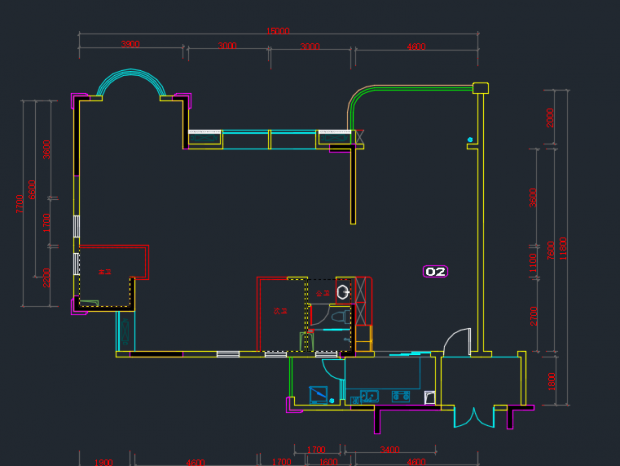The image size is (620, 466).
Task: Click the 3400 dimension at bottom
Action: click(390, 451)
